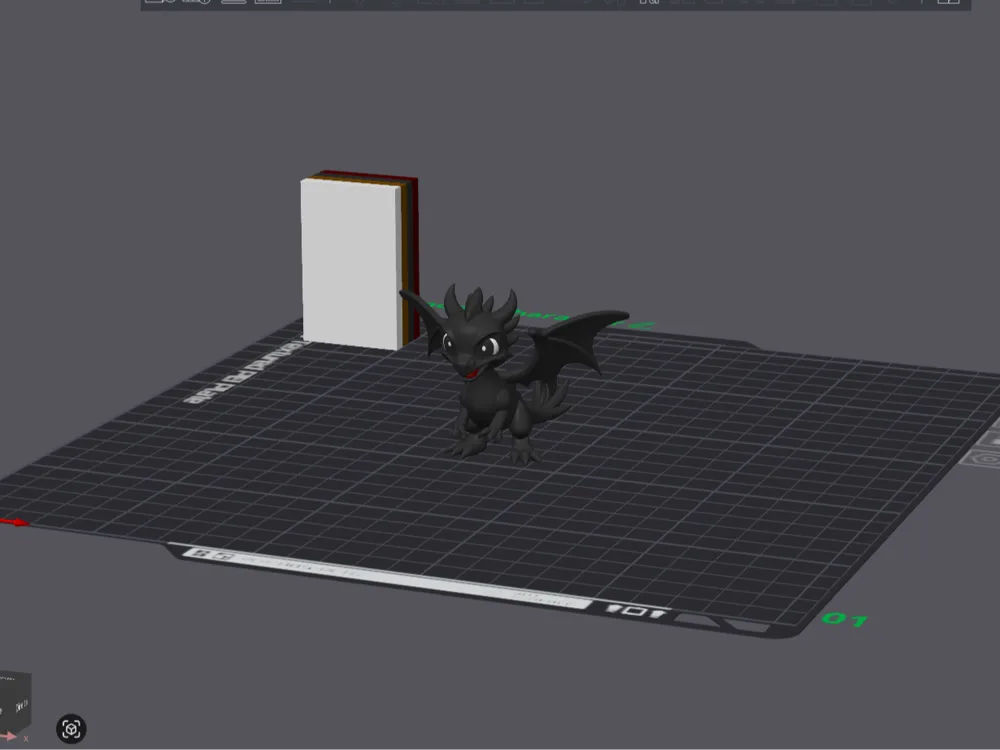Click the plate settings icon at the plate's right edge
Image resolution: width=1000 pixels, height=750 pixels.
point(986,459)
